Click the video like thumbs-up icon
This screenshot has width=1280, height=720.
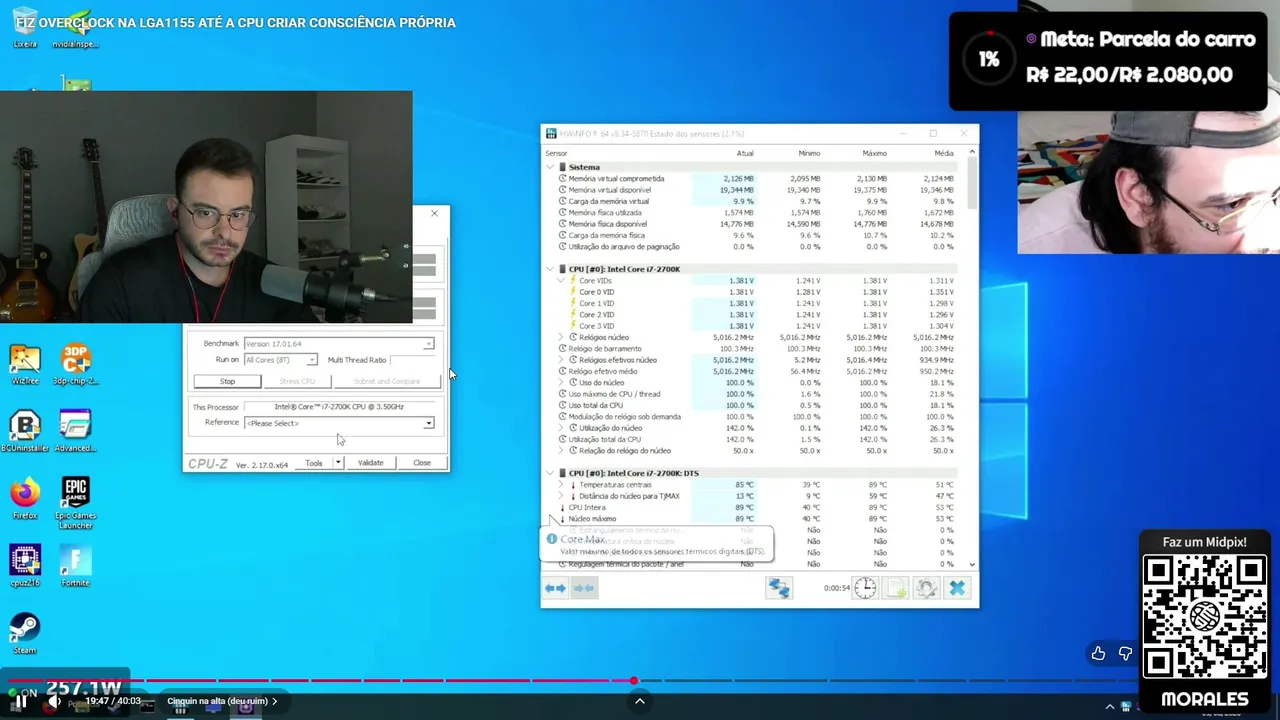(1099, 653)
